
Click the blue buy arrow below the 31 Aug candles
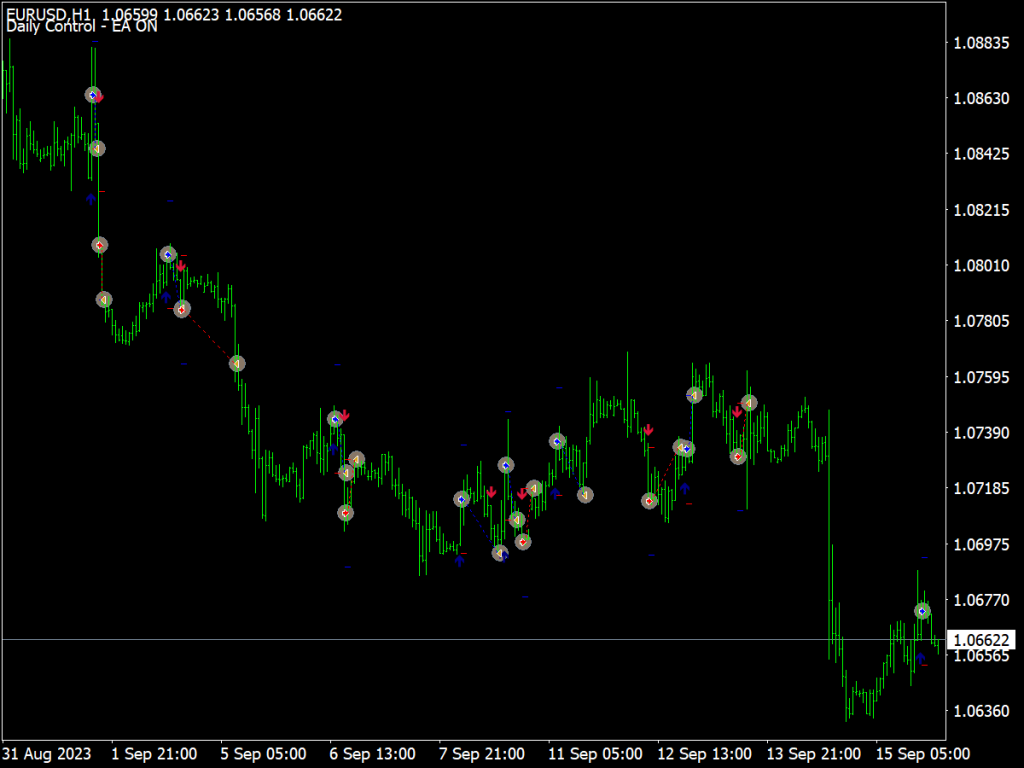tap(91, 197)
